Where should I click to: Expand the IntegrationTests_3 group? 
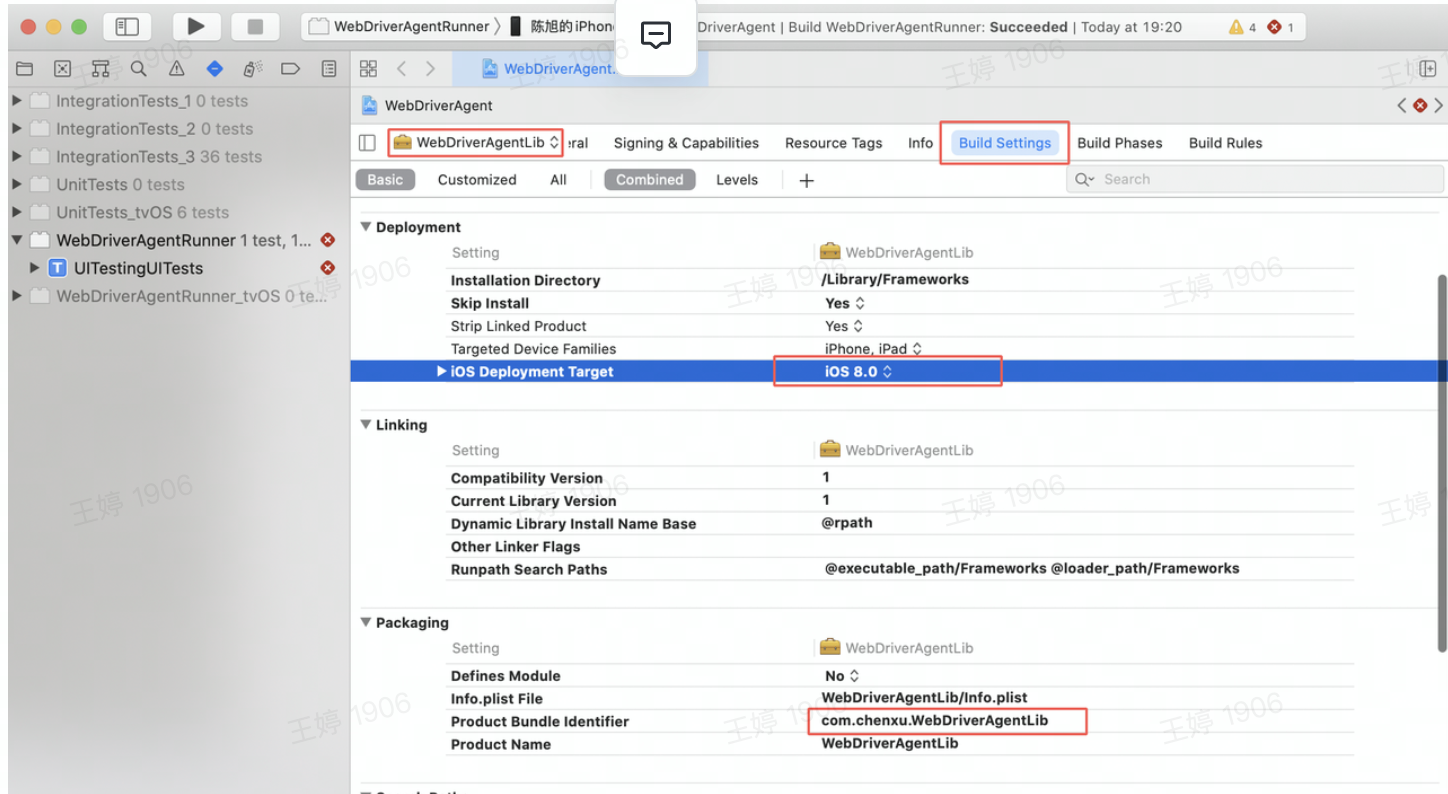pos(17,157)
